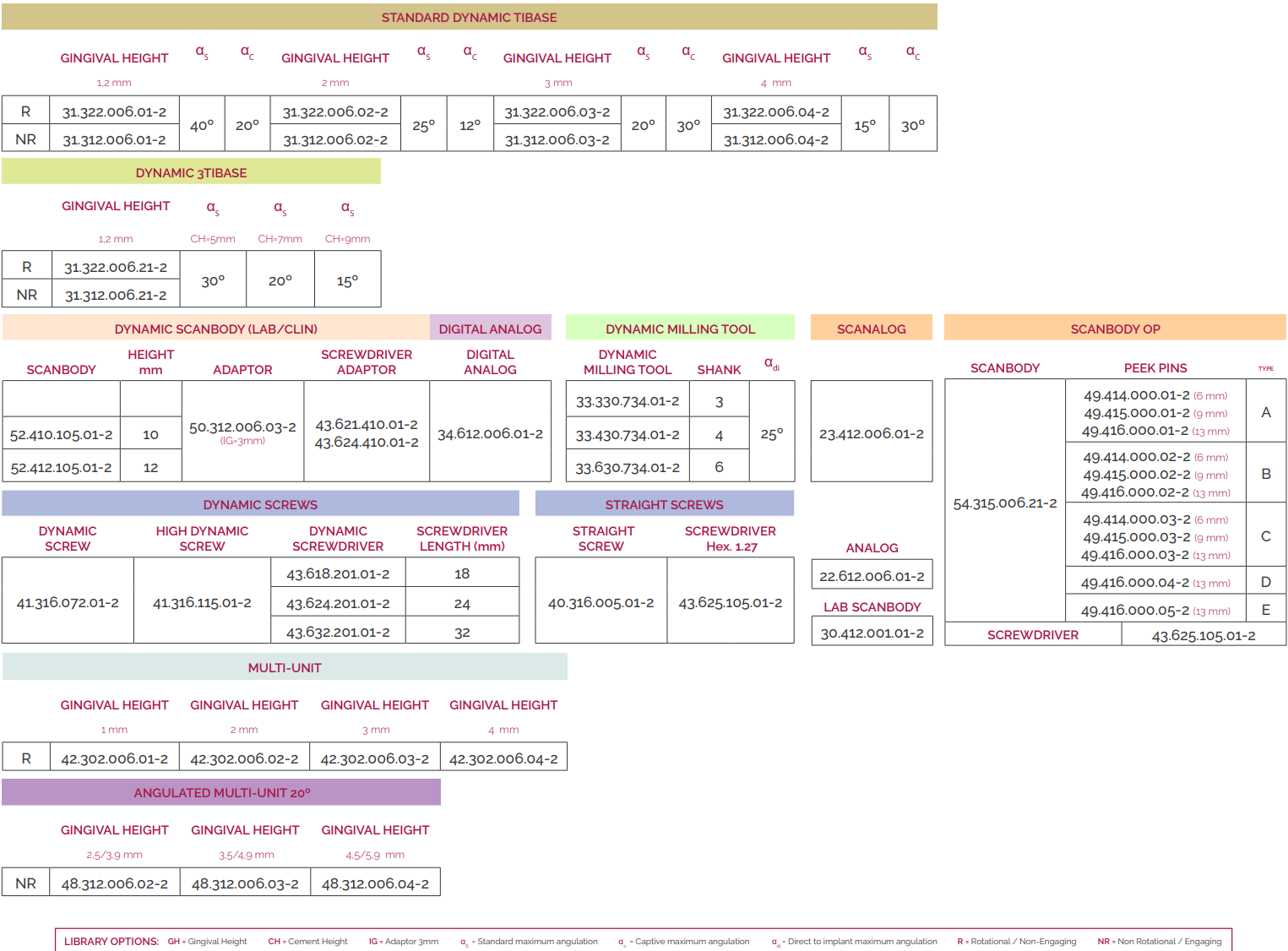
Task: Select multi-unit code 42.302.006.03-2
Action: (x=374, y=758)
